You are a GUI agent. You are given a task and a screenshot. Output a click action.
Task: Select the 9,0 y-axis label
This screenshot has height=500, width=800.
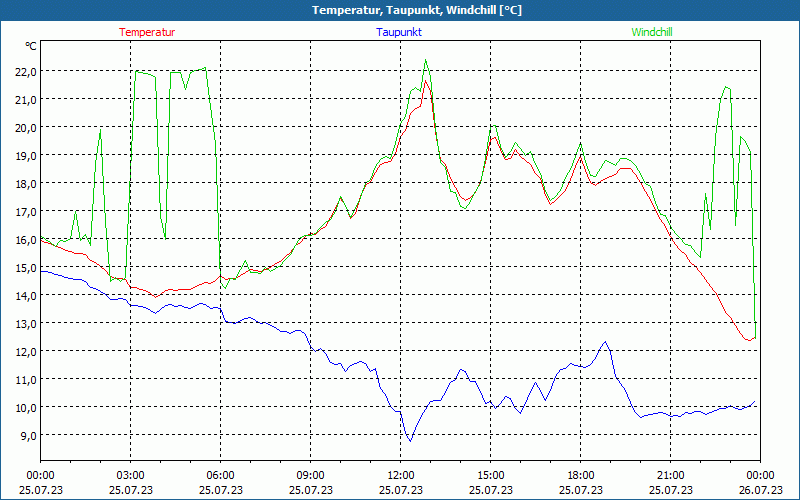click(27, 436)
